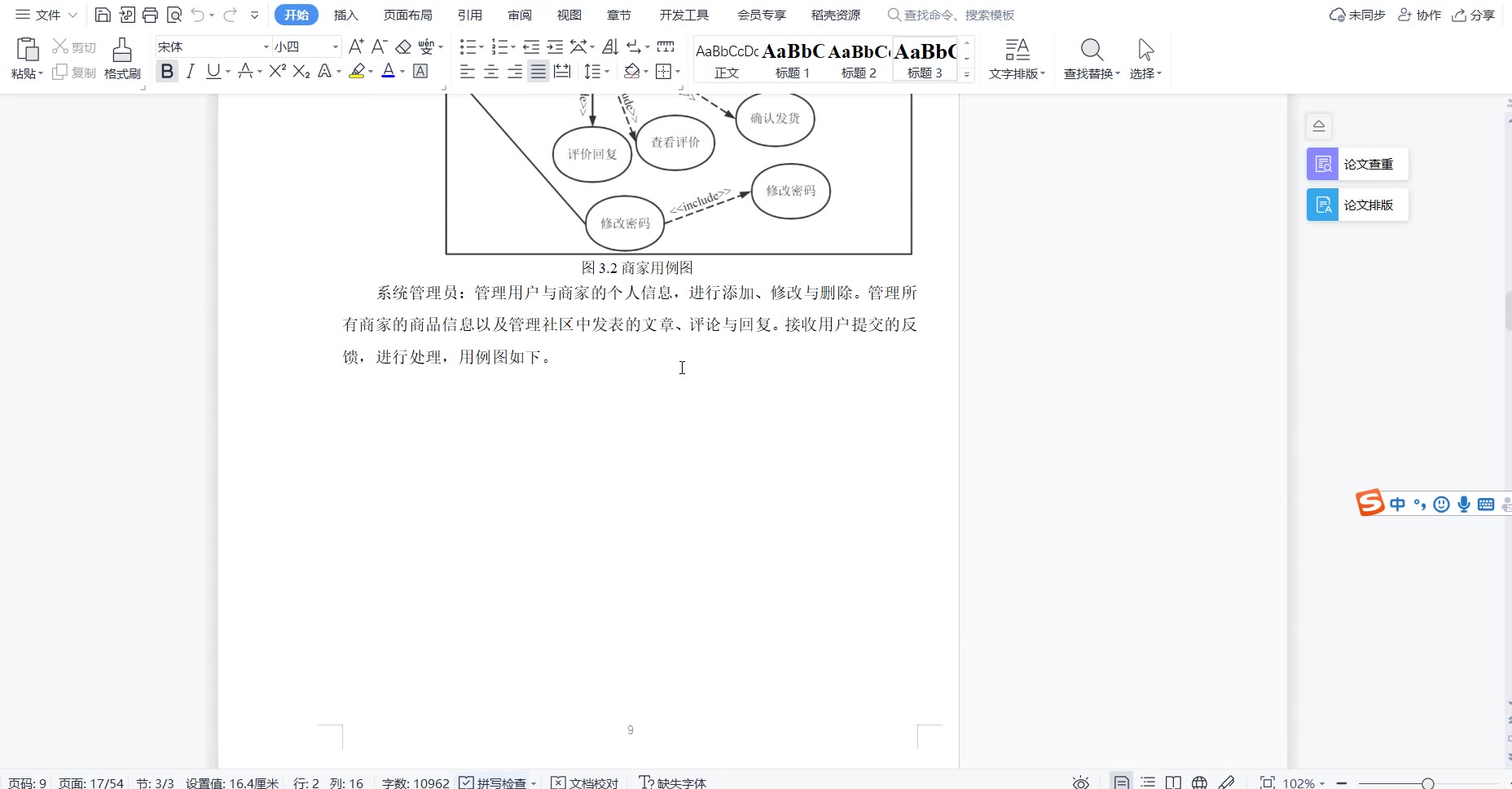Click the 论文排版 button
1512x789 pixels.
[x=1357, y=205]
